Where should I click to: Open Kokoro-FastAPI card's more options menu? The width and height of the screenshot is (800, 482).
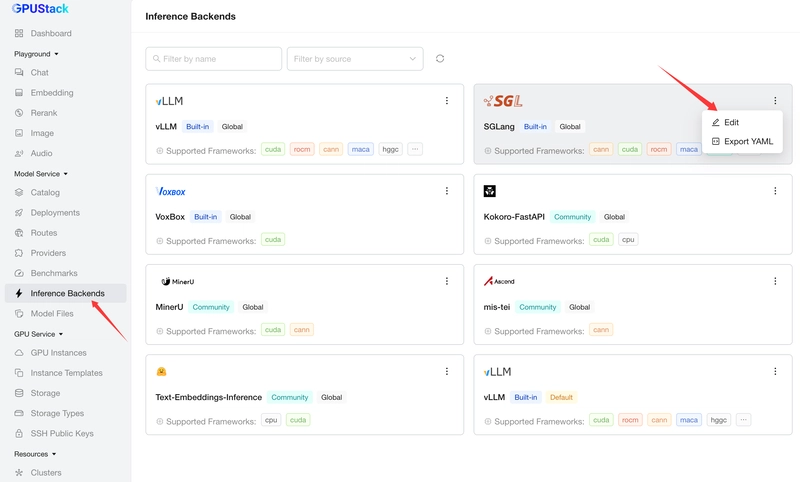(775, 191)
